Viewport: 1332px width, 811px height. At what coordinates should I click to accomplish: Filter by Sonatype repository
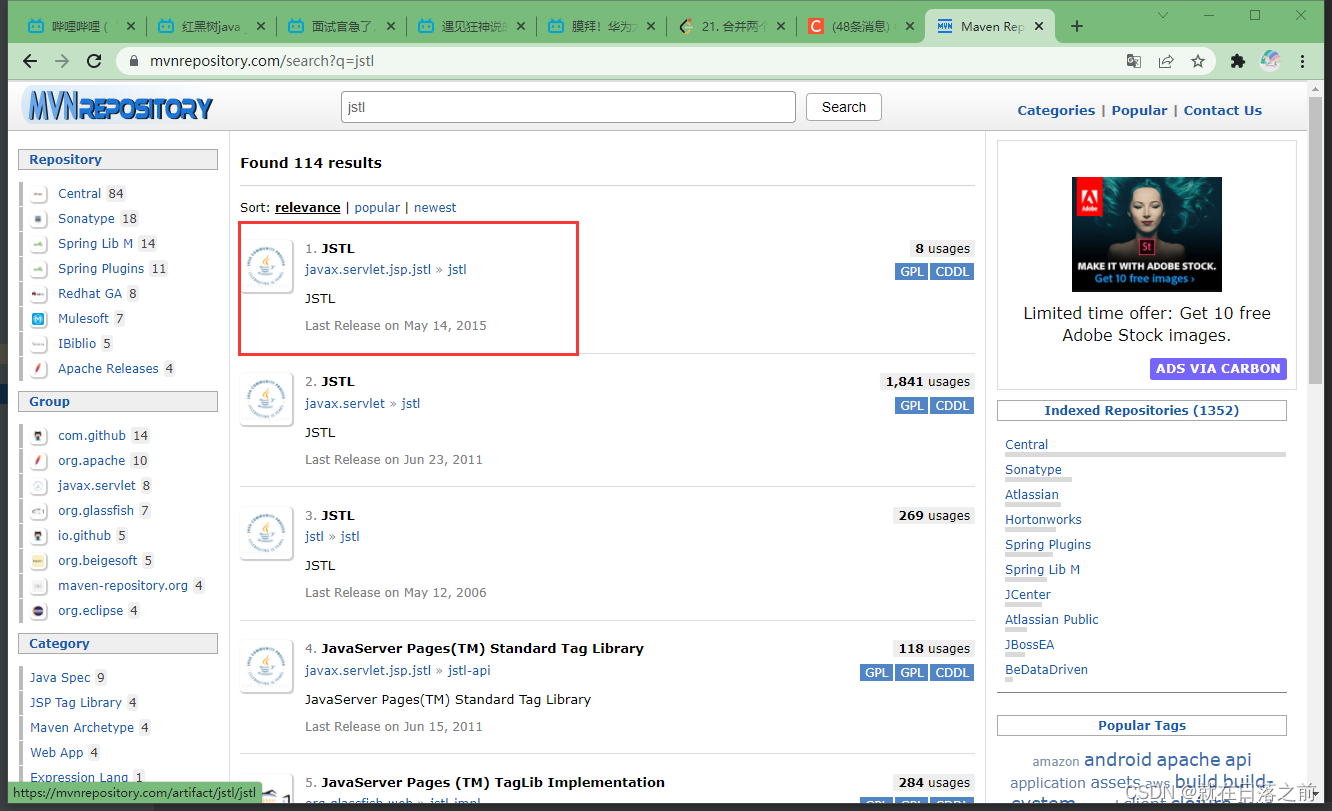click(x=86, y=219)
